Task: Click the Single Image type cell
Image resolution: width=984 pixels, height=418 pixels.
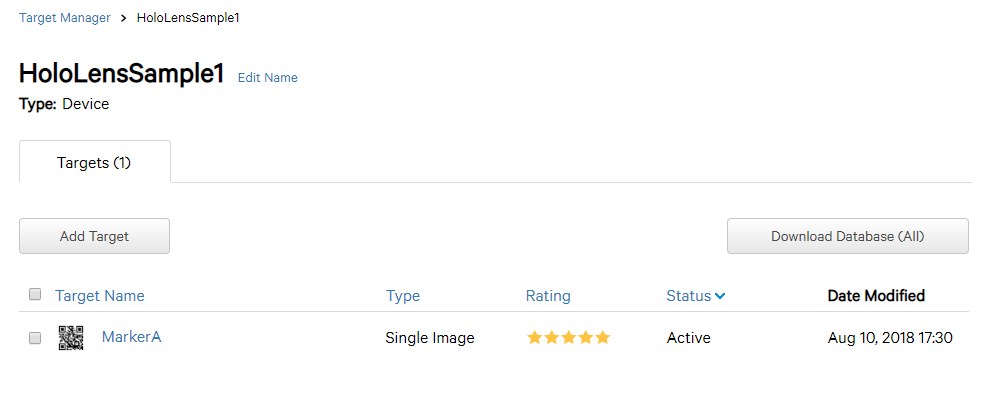Action: (430, 338)
